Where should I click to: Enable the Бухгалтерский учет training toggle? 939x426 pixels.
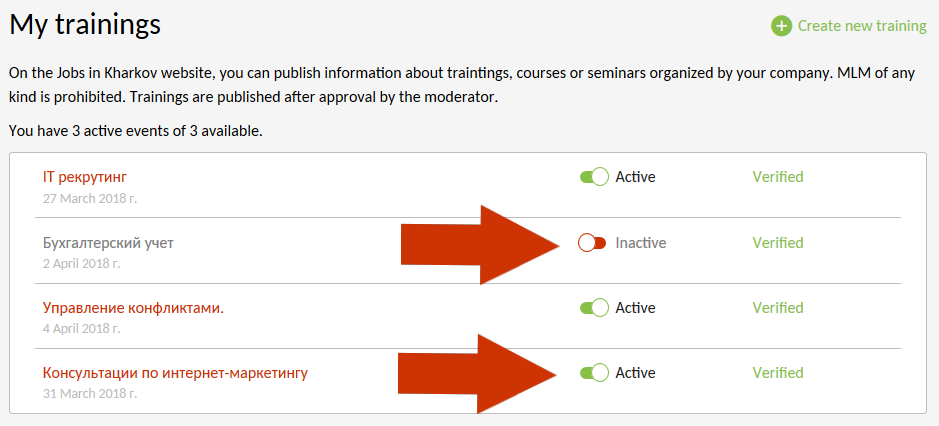pyautogui.click(x=592, y=243)
